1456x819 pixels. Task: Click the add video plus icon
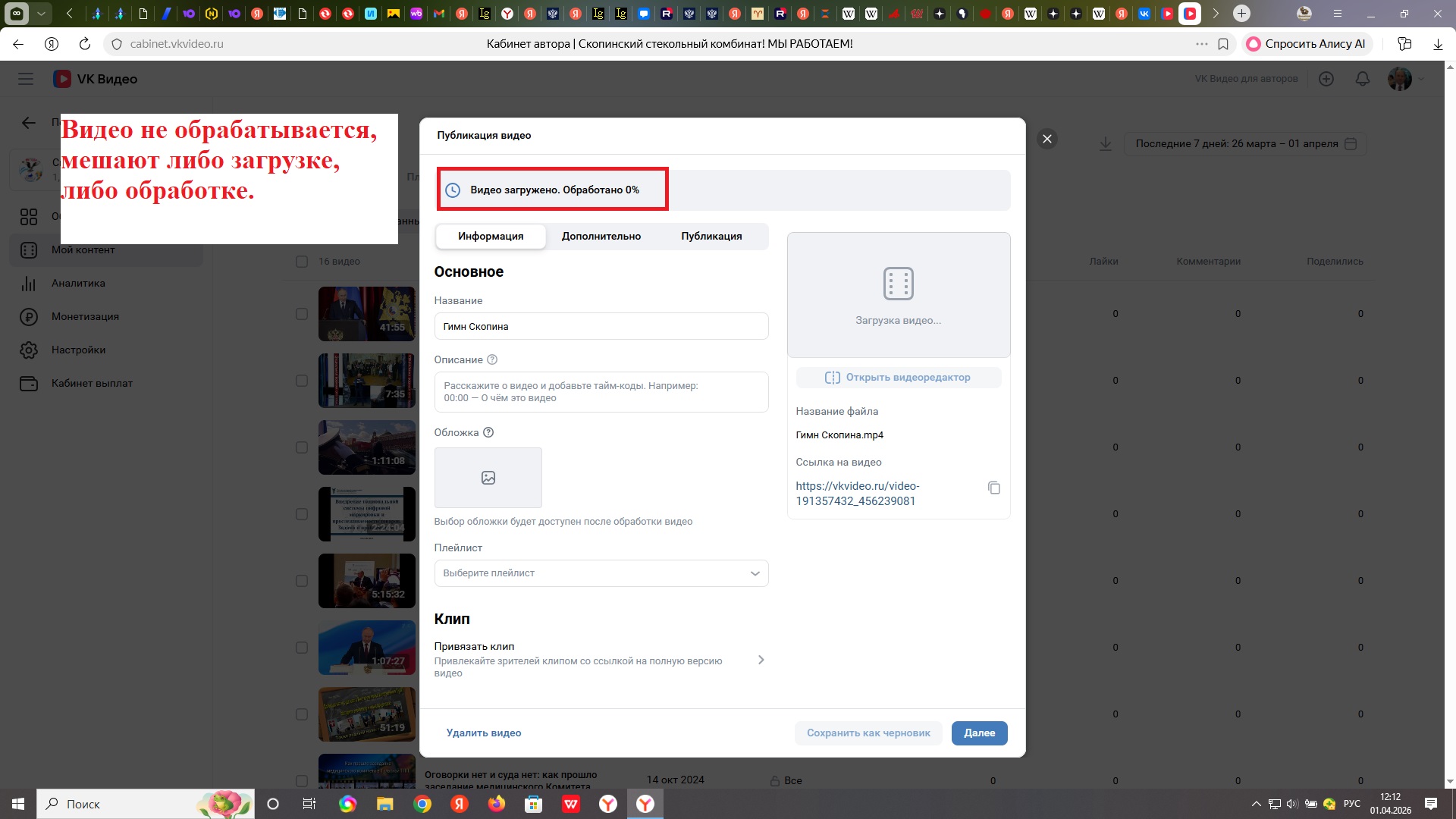point(1326,79)
